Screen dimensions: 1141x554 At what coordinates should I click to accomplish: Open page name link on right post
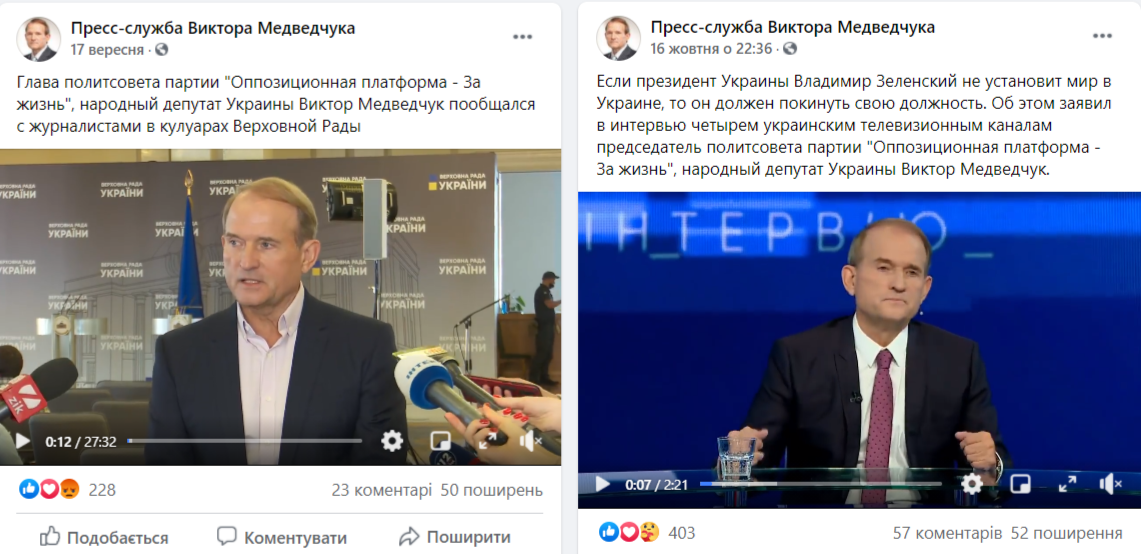[792, 27]
